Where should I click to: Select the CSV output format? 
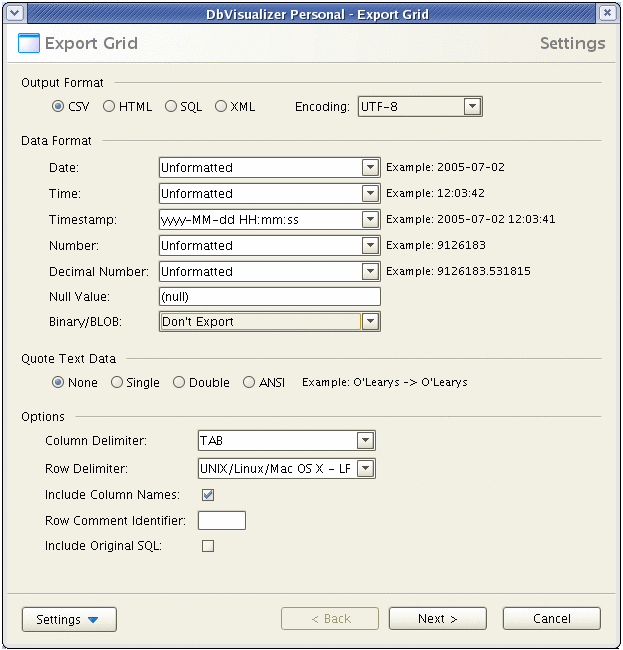[58, 107]
